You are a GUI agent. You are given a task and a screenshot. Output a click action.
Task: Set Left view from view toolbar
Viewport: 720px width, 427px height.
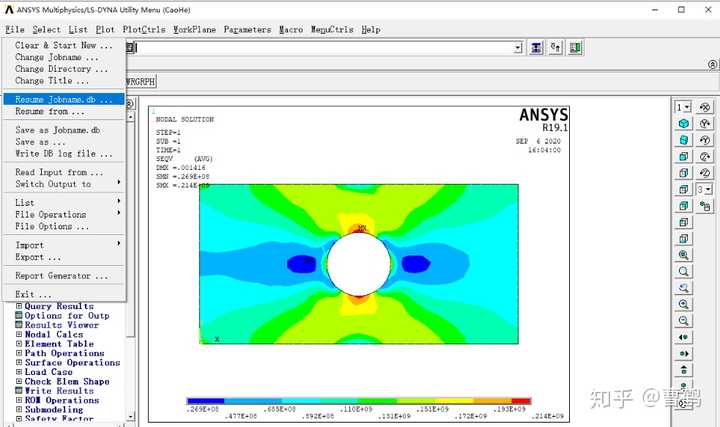(683, 222)
